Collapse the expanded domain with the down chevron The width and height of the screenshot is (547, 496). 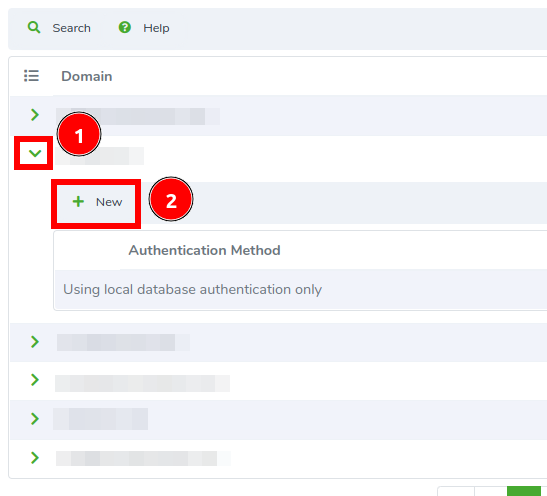tap(35, 153)
